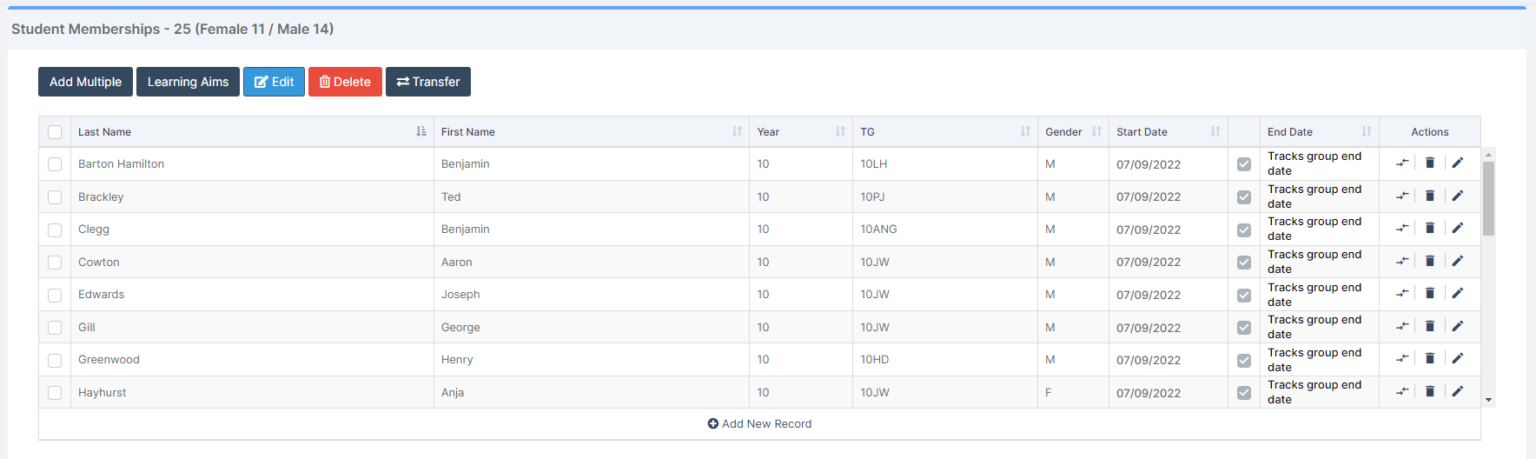Image resolution: width=1536 pixels, height=459 pixels.
Task: Click the trash icon for Barton Hamilton row
Action: coord(1429,163)
